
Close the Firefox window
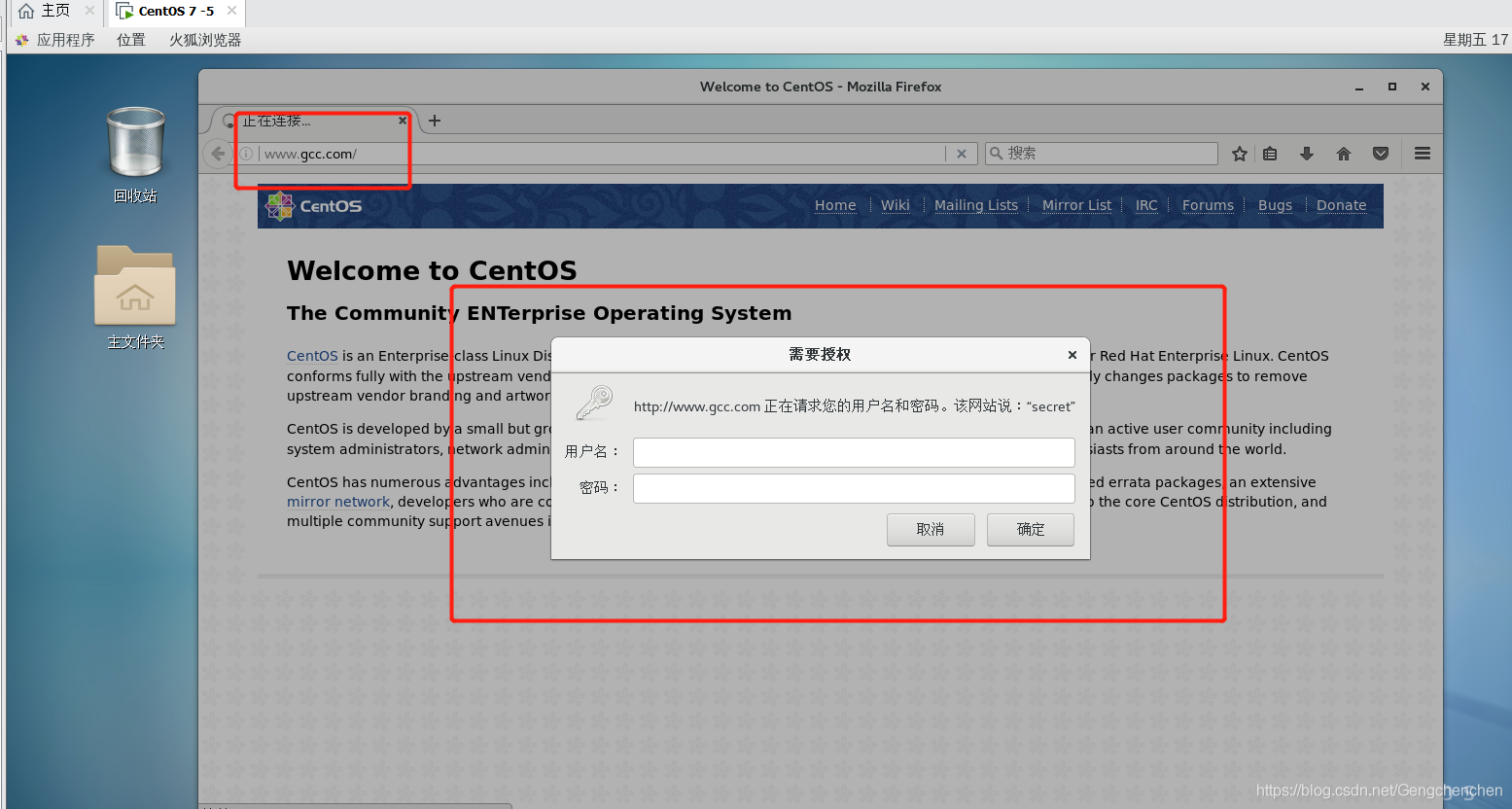[1425, 87]
